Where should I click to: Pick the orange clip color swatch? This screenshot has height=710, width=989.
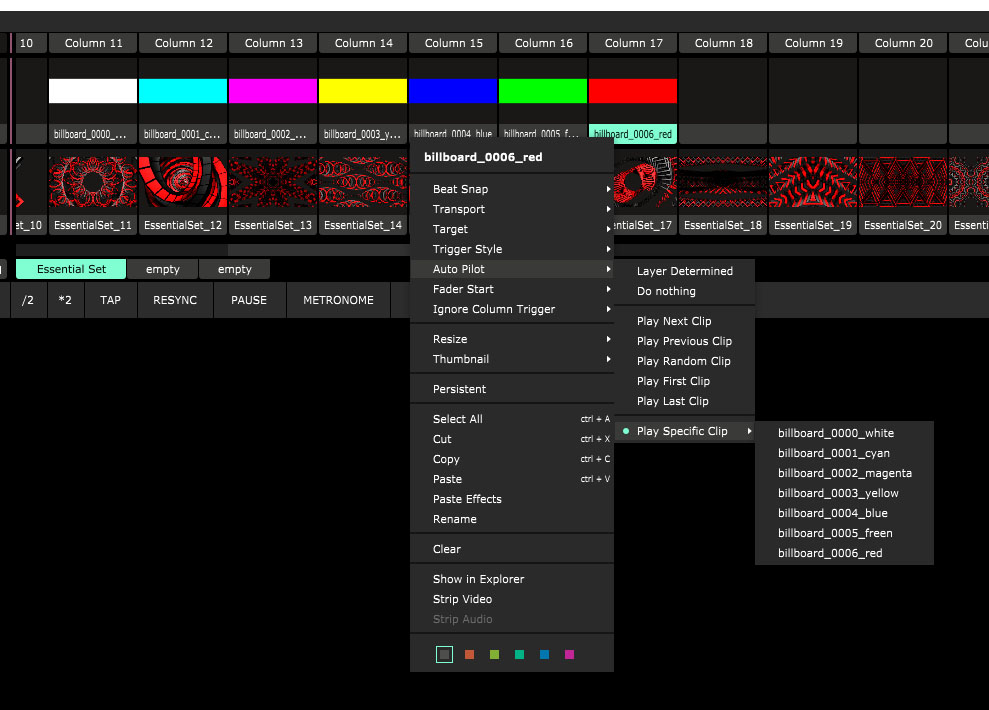[x=469, y=655]
